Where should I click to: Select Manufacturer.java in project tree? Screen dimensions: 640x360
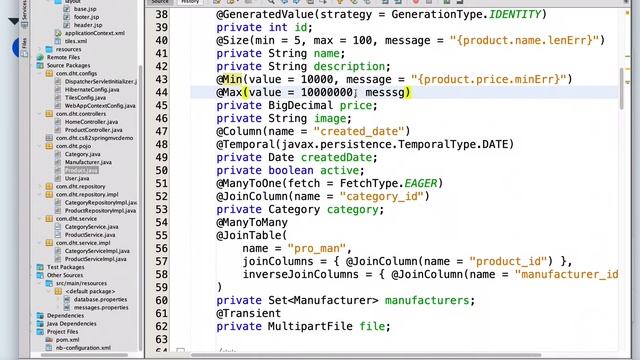coord(88,162)
